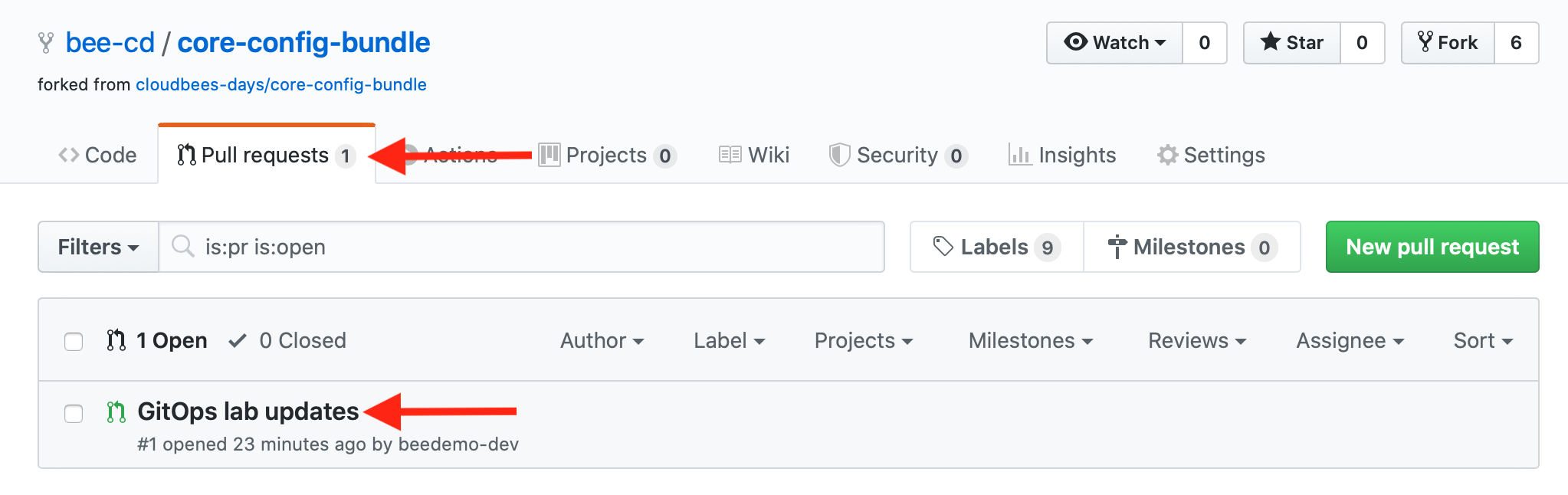Open the Projects board tab
Viewport: 1568px width, 495px height.
(x=607, y=155)
